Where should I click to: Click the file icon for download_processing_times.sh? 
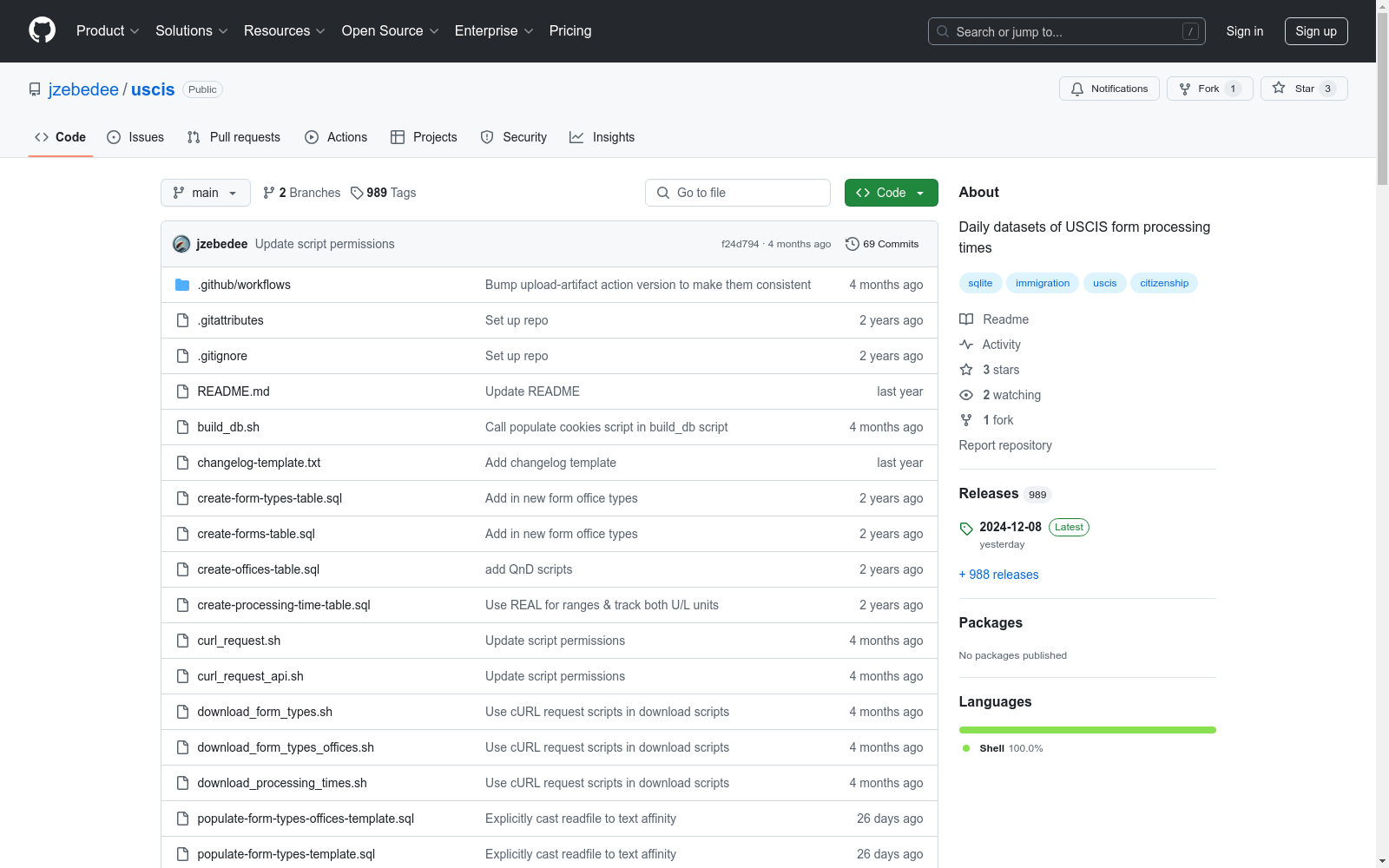click(182, 783)
